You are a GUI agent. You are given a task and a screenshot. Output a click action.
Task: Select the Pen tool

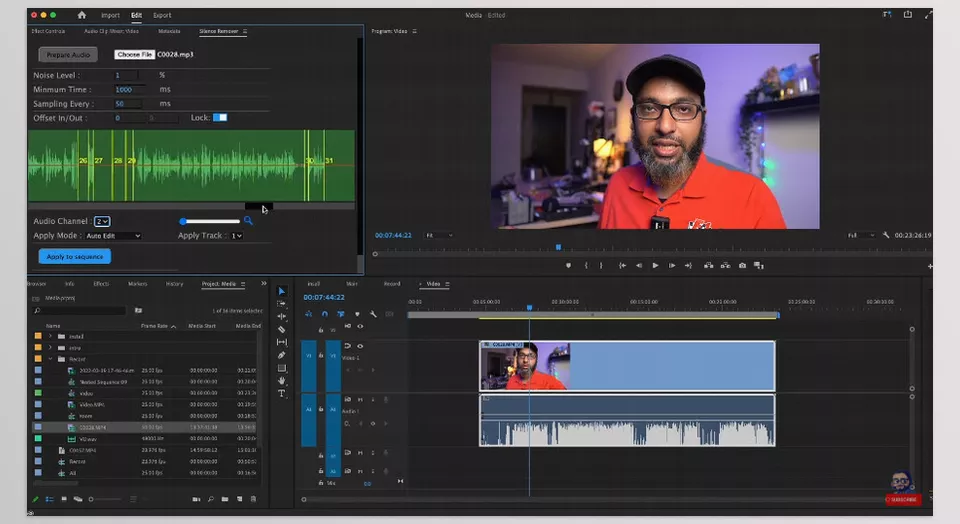[282, 355]
